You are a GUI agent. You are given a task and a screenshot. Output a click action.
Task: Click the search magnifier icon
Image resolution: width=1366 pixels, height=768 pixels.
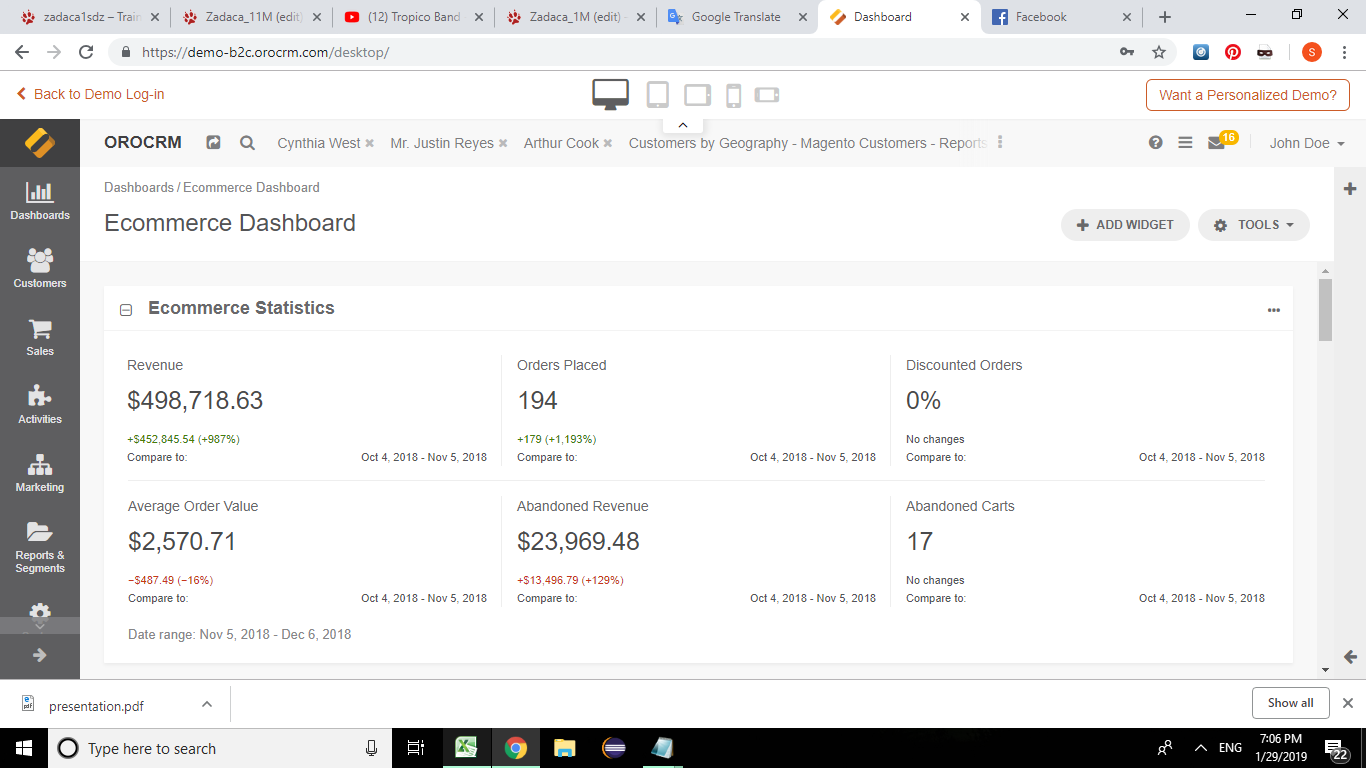pyautogui.click(x=247, y=143)
